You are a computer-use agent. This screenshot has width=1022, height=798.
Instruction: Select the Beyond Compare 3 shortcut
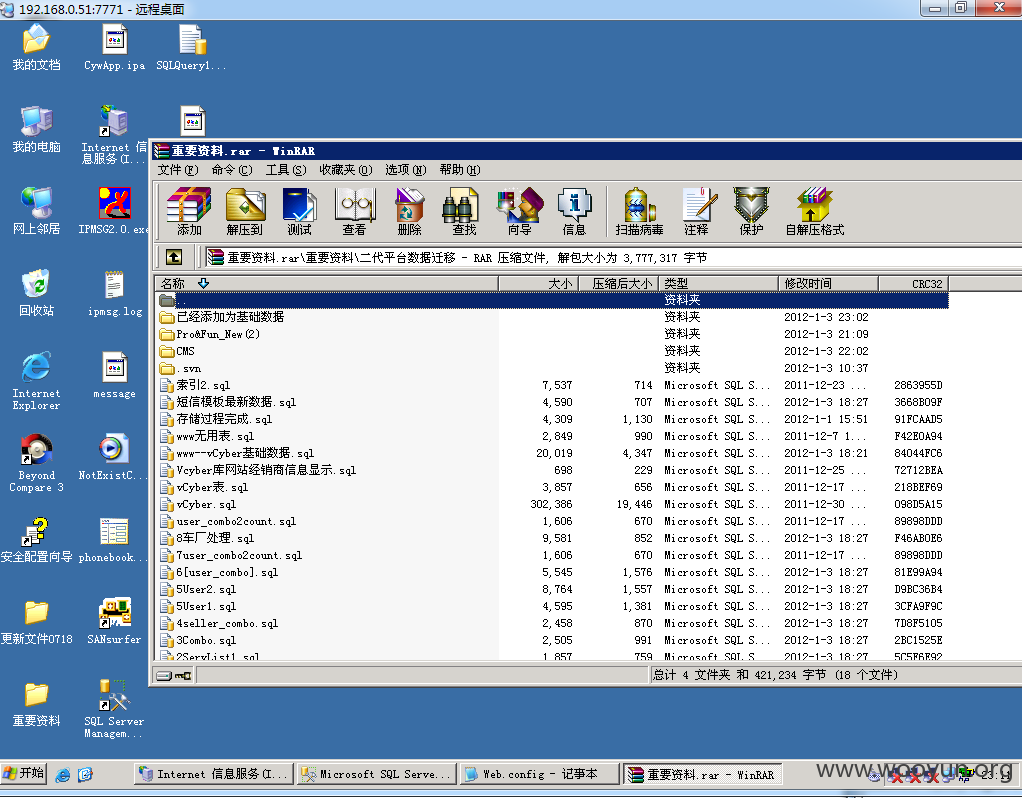point(36,463)
